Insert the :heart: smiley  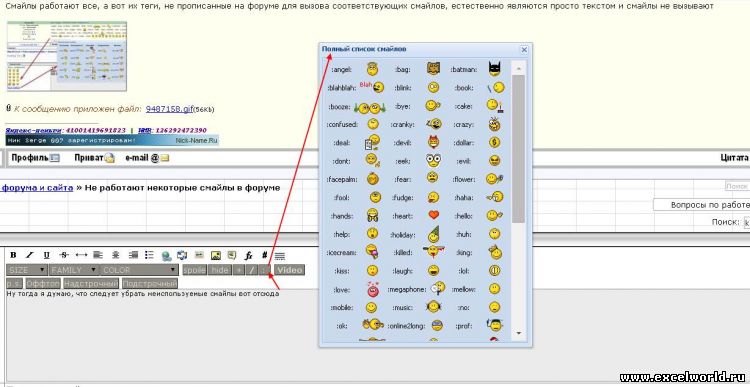click(433, 216)
